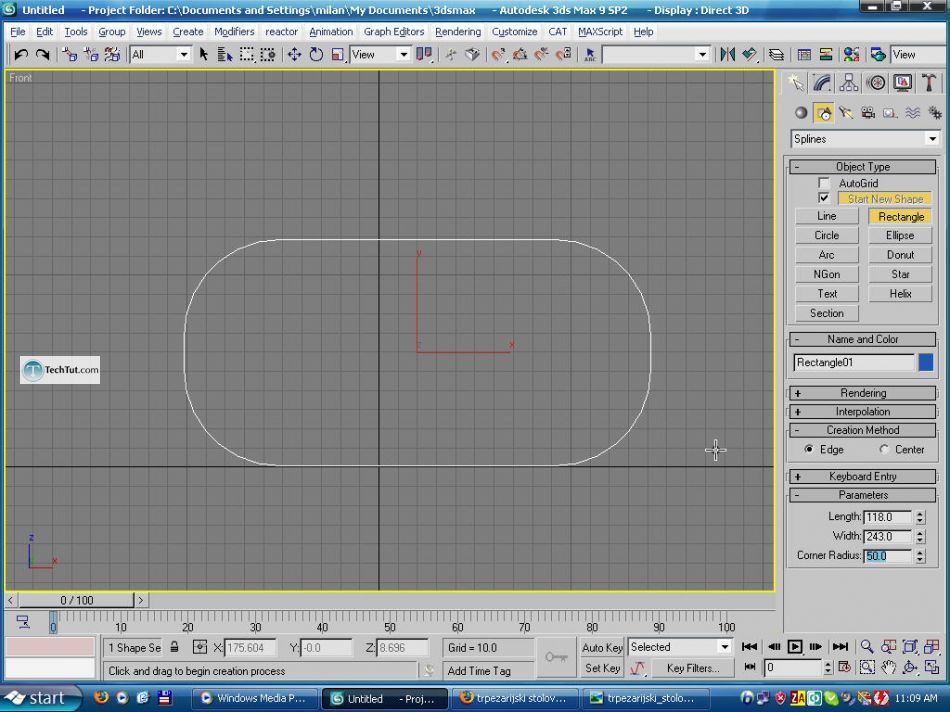950x712 pixels.
Task: Choose the Select and Rotate tool
Action: point(316,55)
